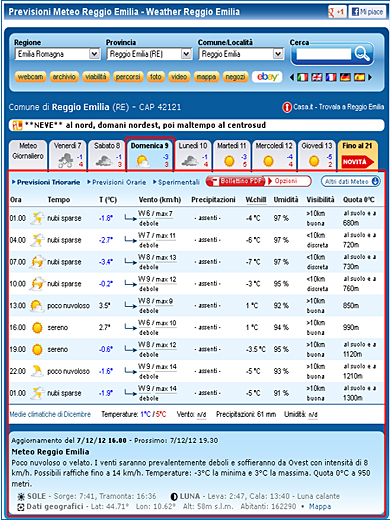Select the German flag language icon
The height and width of the screenshot is (520, 390).
click(x=345, y=77)
